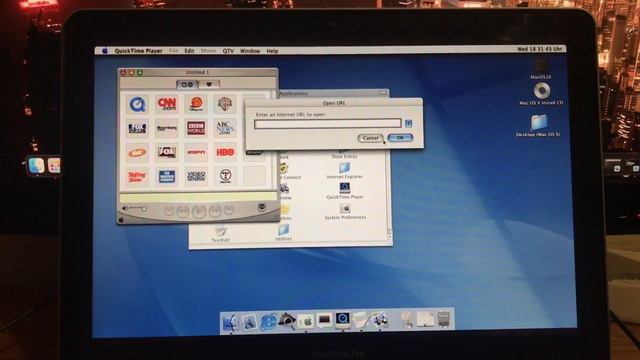Click the QuickTime Player icon in the Dock
The image size is (640, 360).
pos(342,320)
